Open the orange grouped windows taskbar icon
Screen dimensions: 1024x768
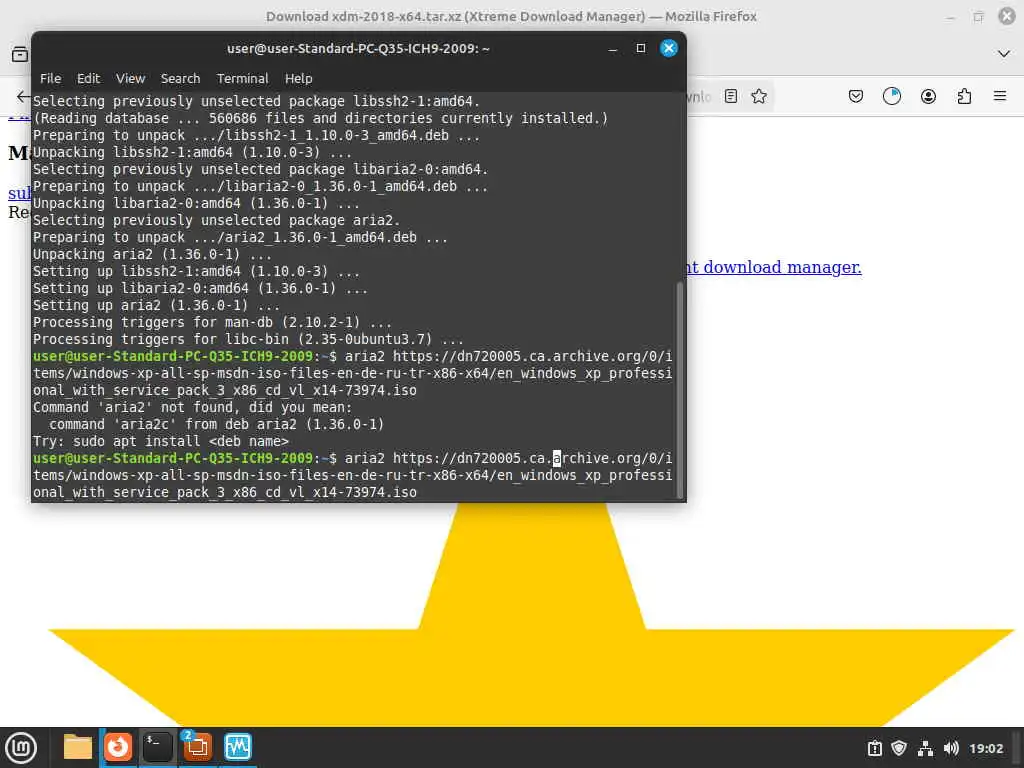[197, 747]
